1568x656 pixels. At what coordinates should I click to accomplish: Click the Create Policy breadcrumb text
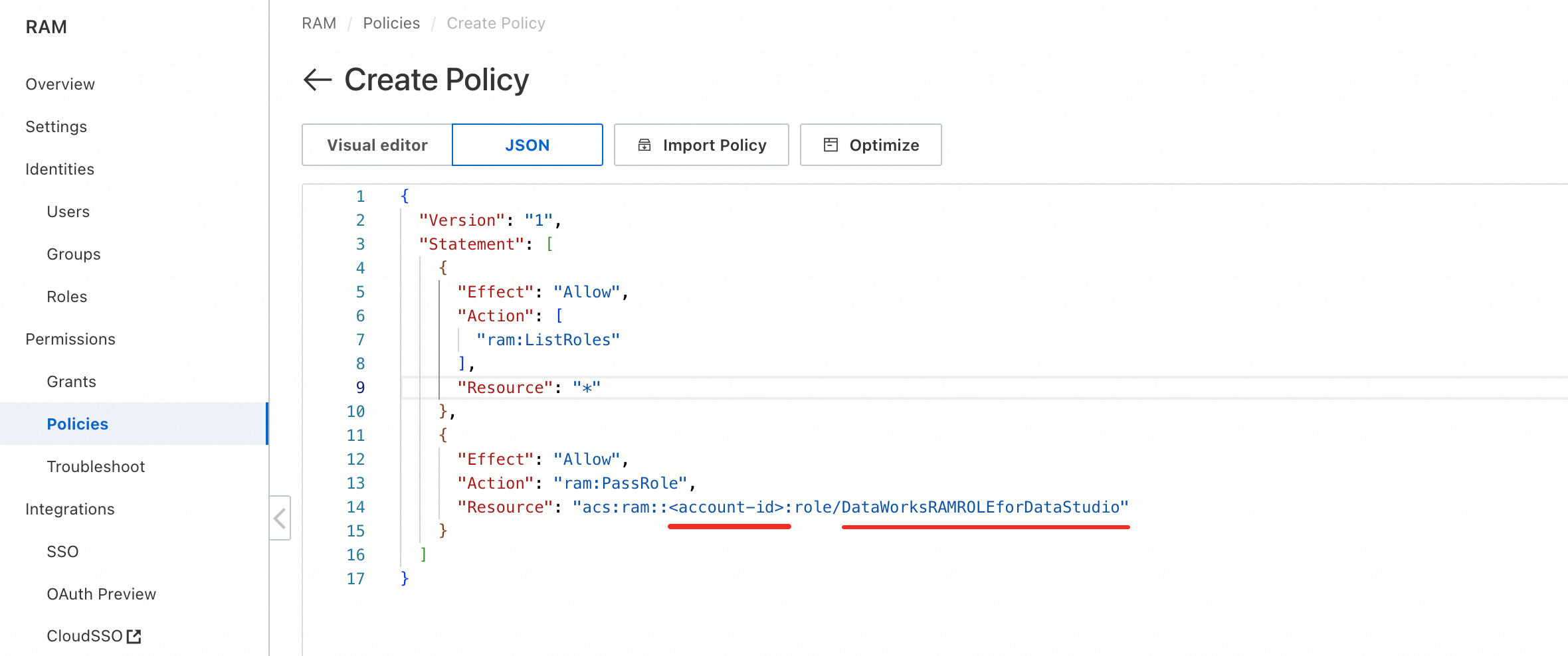496,23
